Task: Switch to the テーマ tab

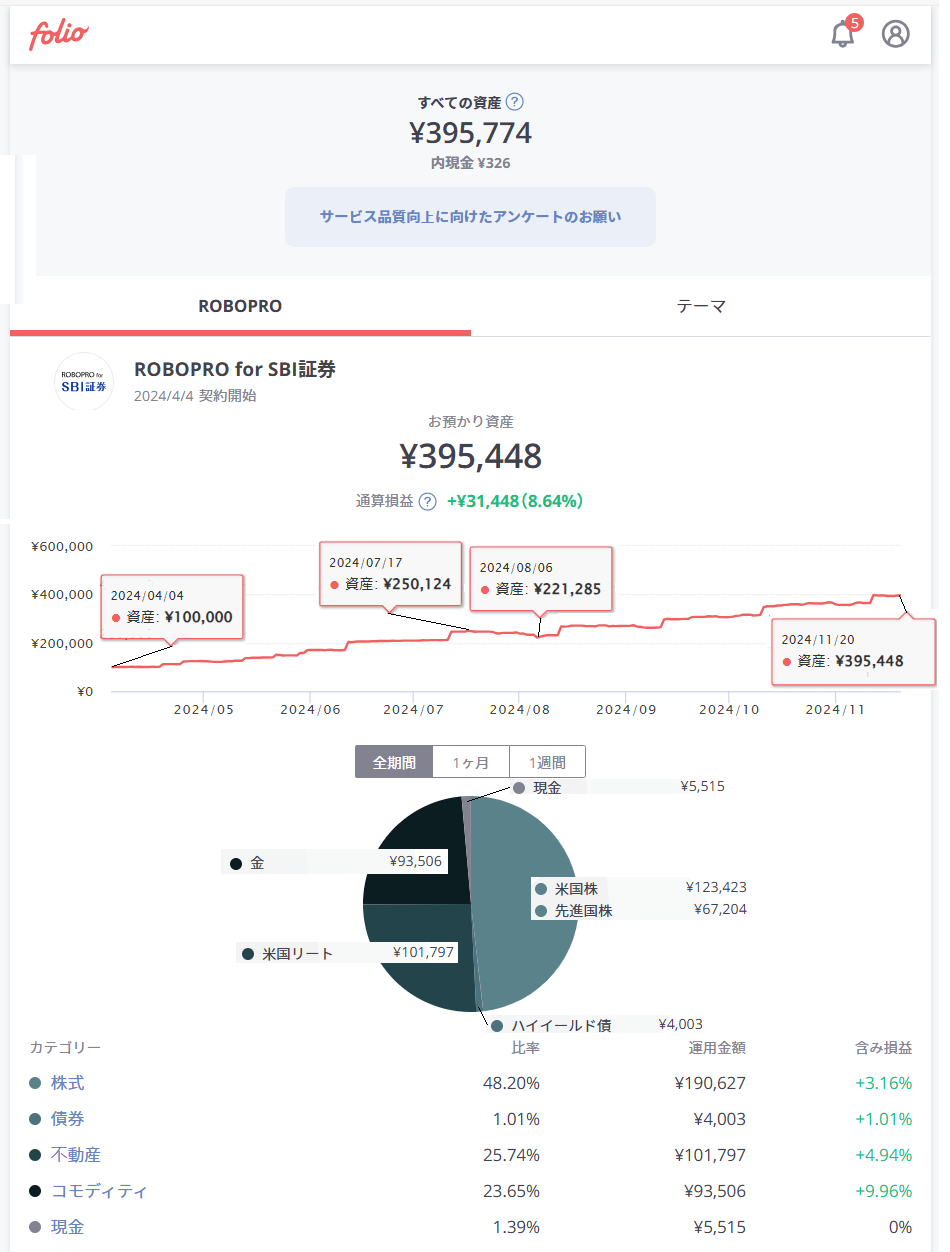Action: coord(701,306)
